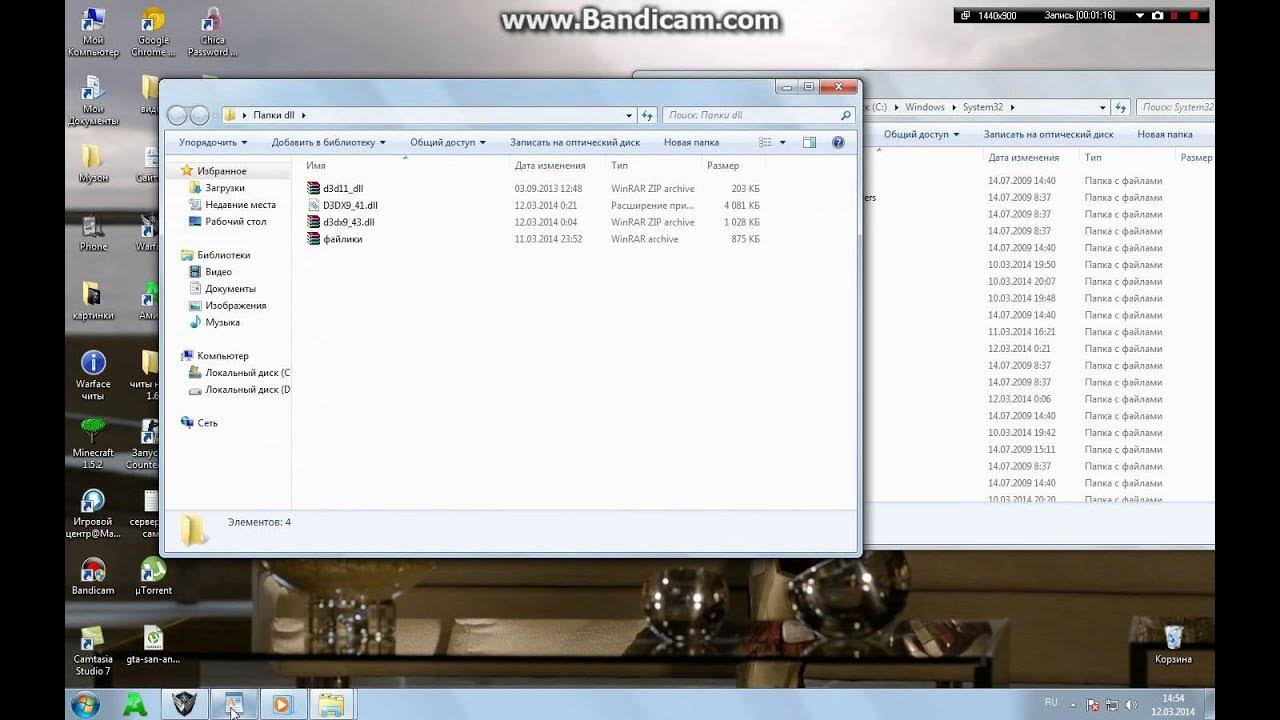The image size is (1280, 720).
Task: Focus the Поиск: Папки dll search field
Action: click(758, 115)
